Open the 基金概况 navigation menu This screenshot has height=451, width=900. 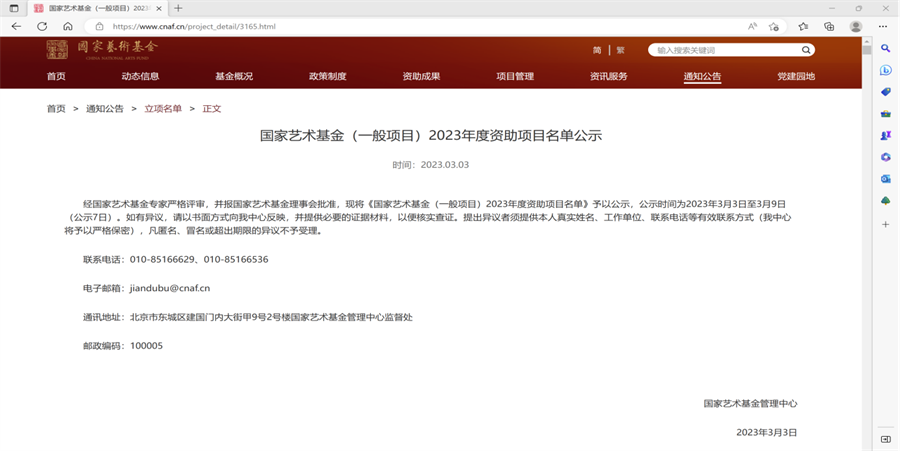(234, 76)
